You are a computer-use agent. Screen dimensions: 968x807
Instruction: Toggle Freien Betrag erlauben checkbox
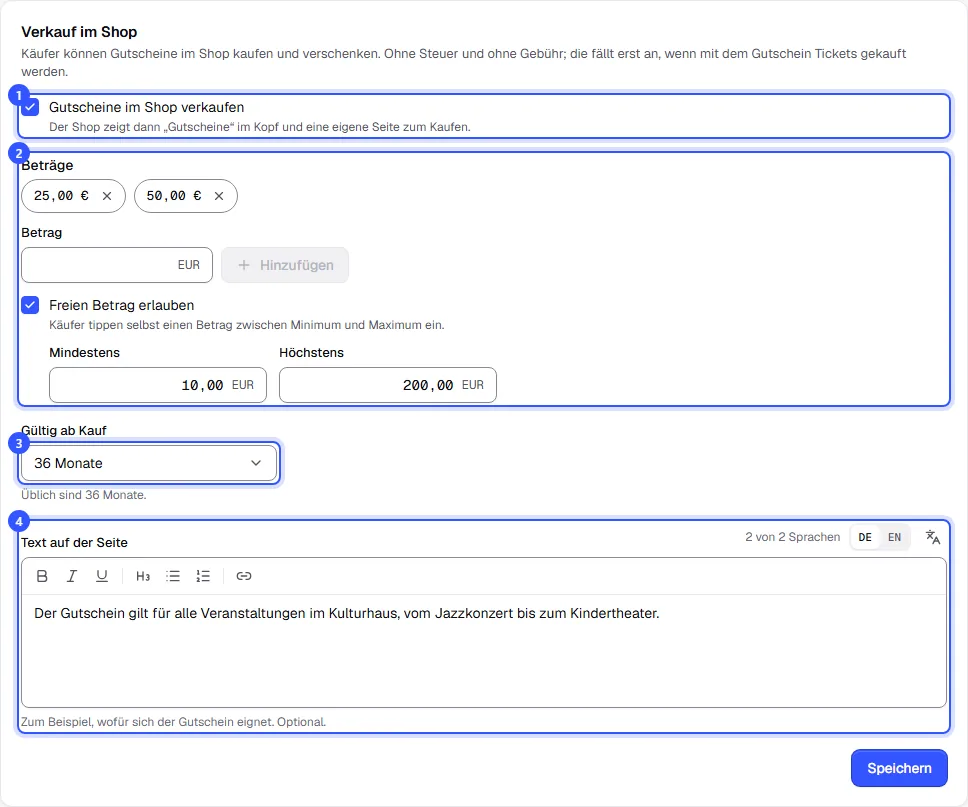click(30, 305)
